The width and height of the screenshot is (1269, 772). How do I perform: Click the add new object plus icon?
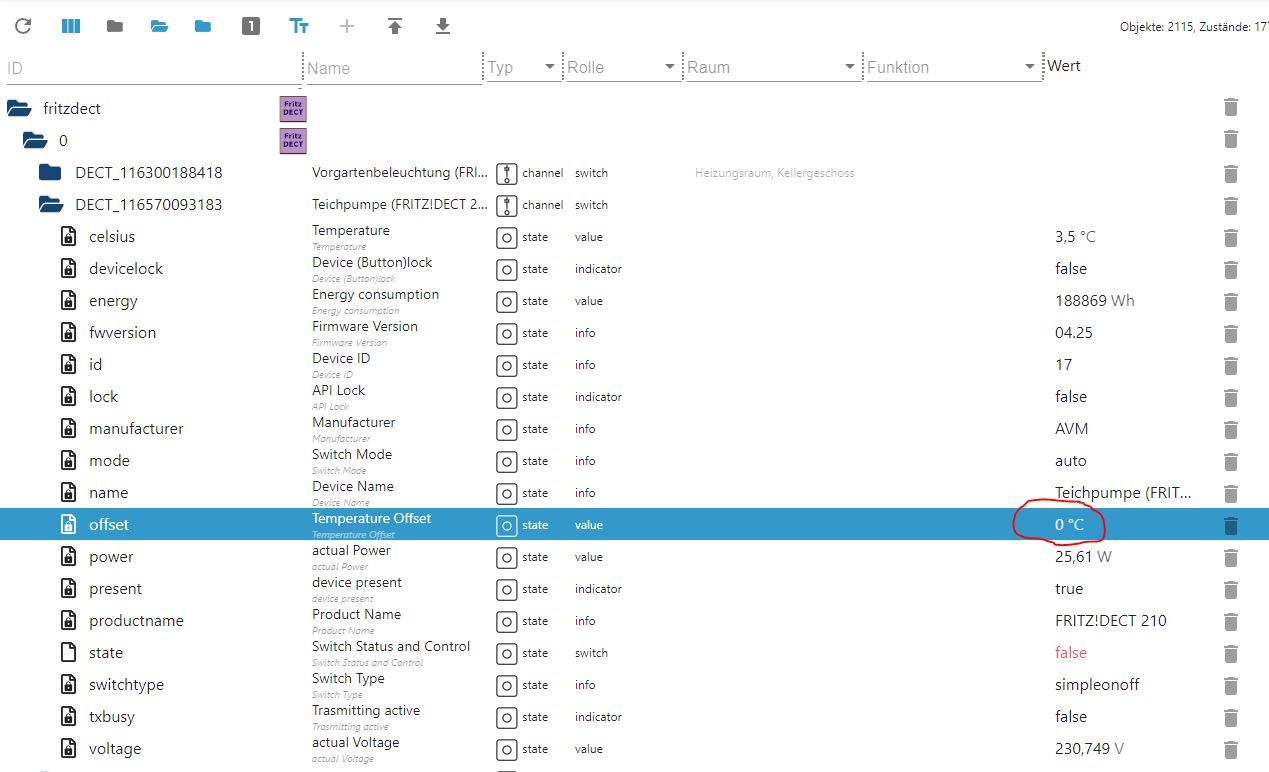pos(347,26)
